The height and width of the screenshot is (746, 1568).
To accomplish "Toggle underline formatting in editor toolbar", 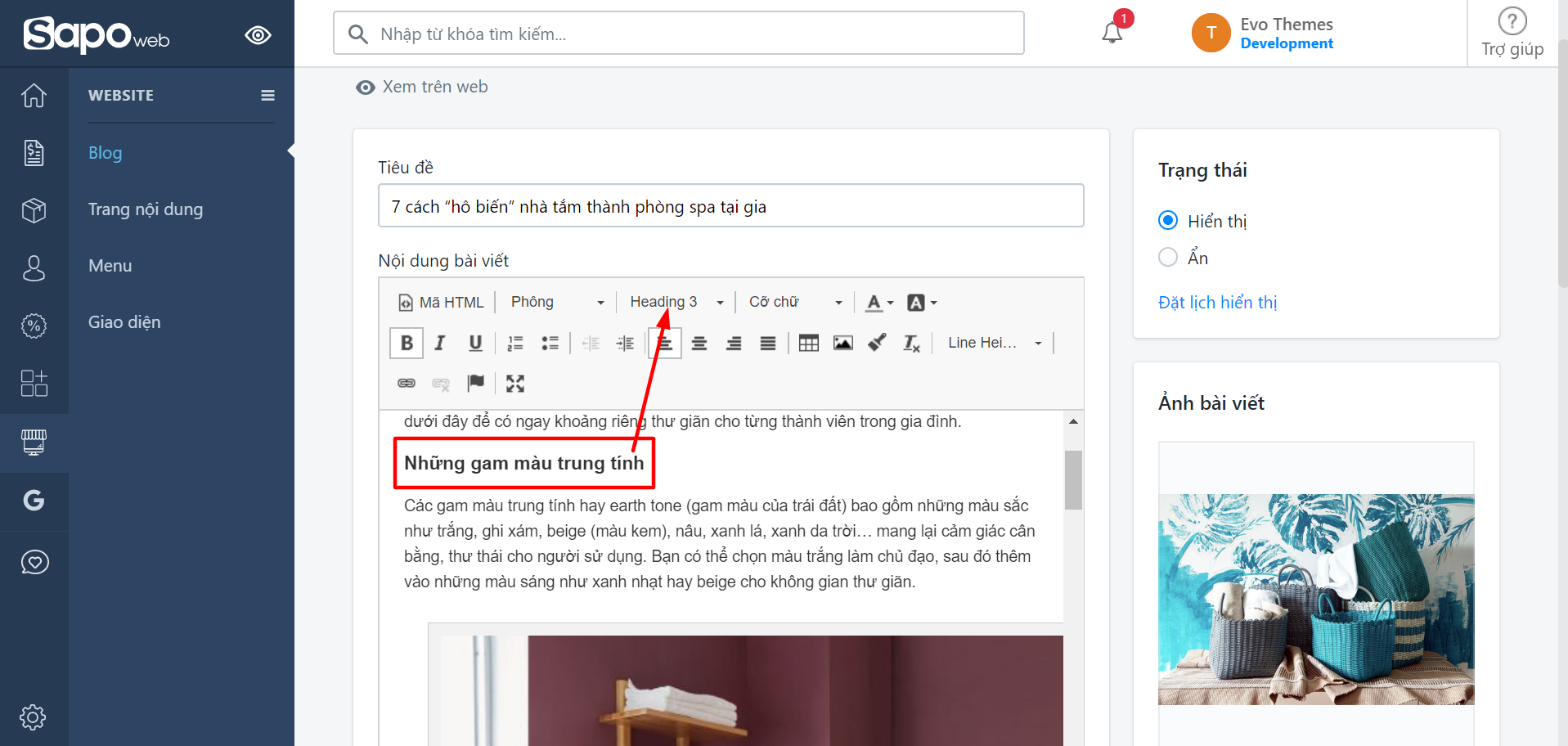I will [x=475, y=343].
